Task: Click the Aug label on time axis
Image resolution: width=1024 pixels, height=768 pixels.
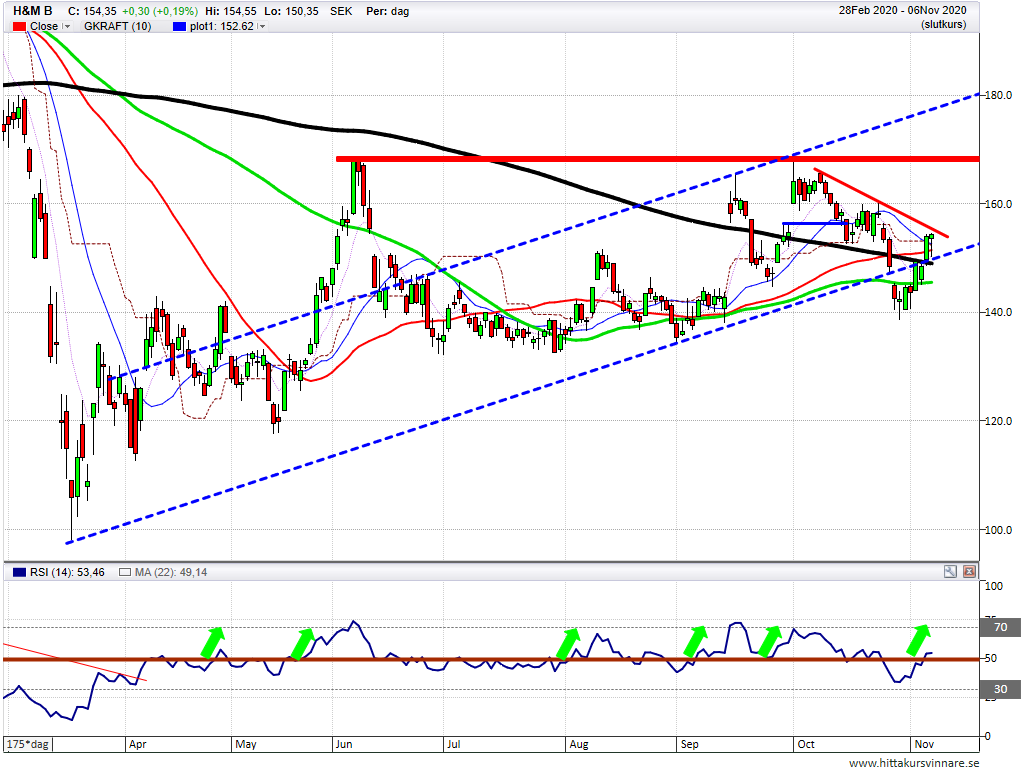Action: click(x=579, y=744)
